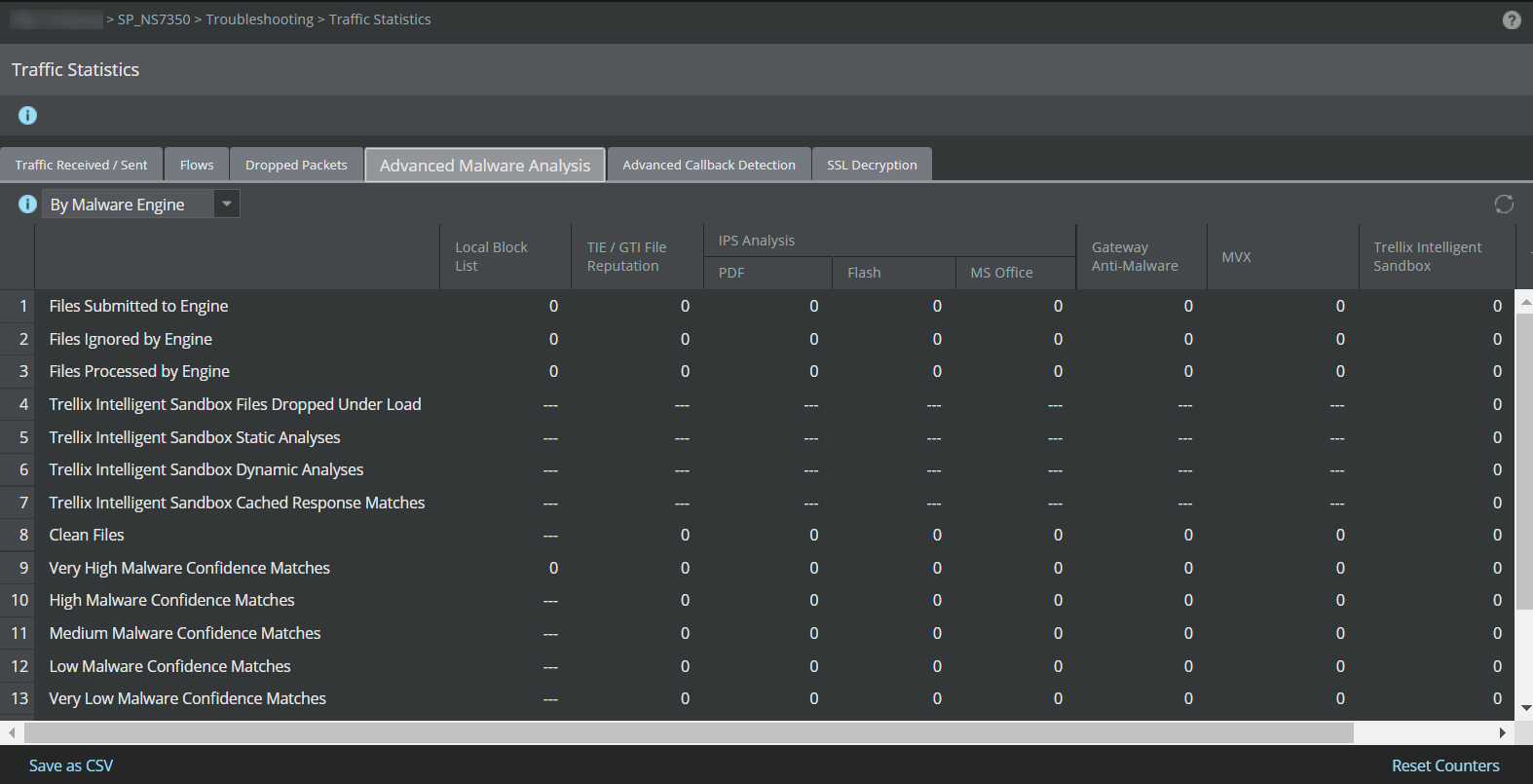
Task: Click the horizontal scrollbar right arrow
Action: coord(1502,732)
